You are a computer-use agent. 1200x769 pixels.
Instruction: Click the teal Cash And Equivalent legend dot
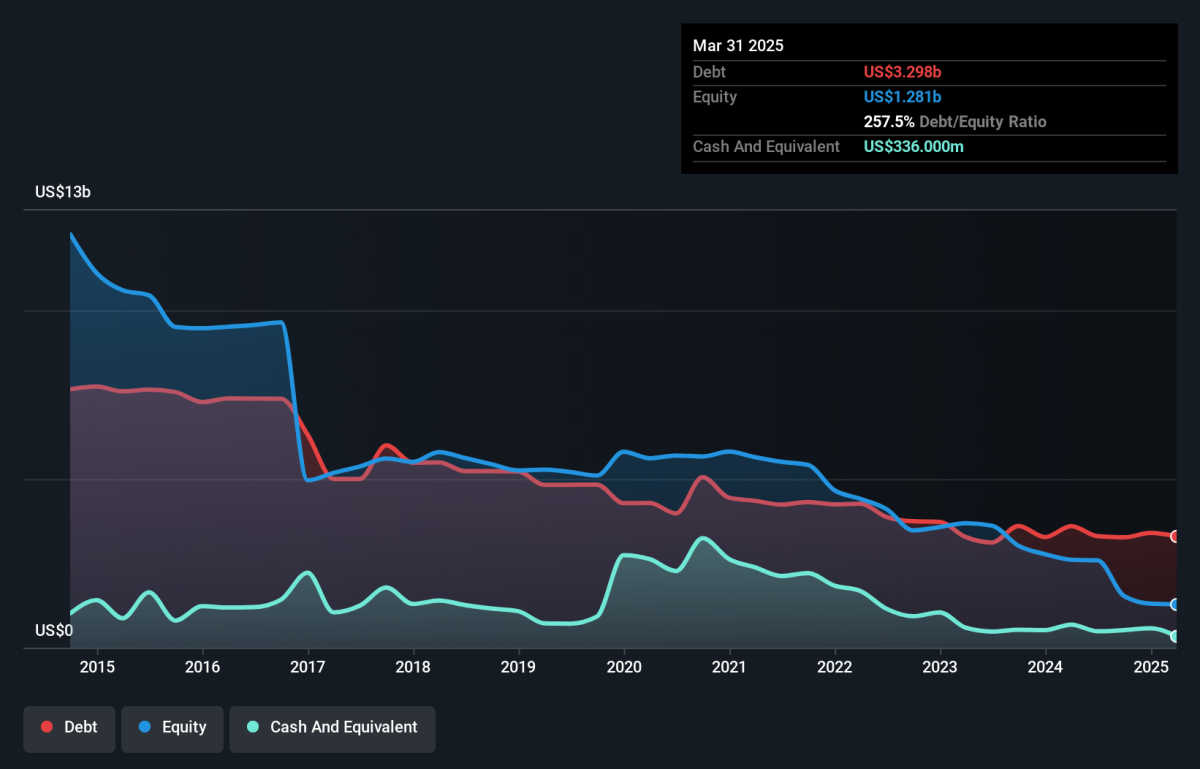[x=253, y=728]
